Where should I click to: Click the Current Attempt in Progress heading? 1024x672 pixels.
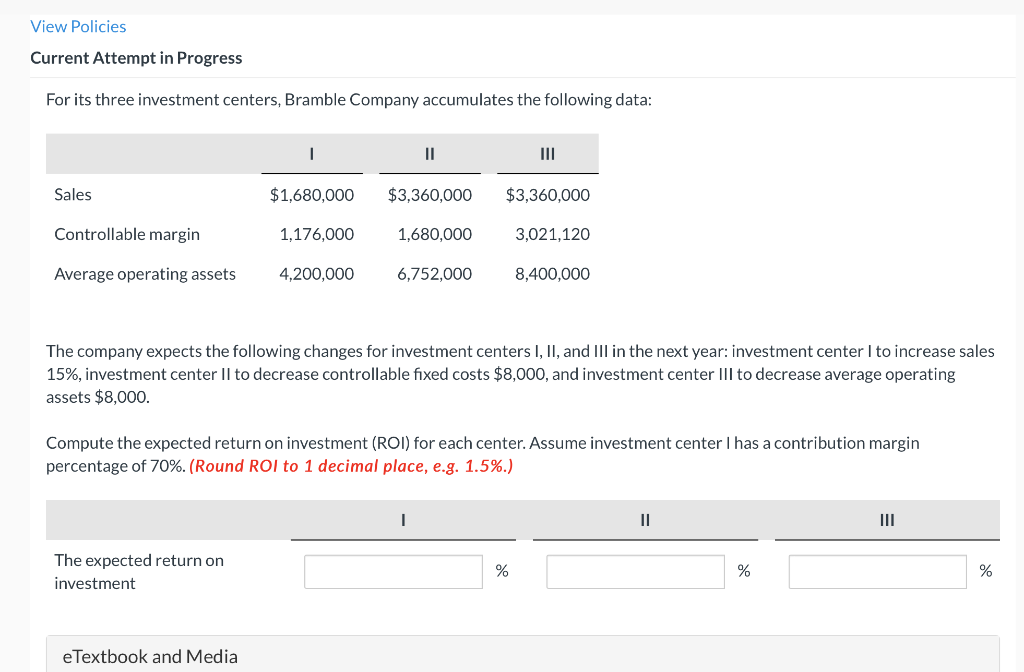(136, 57)
